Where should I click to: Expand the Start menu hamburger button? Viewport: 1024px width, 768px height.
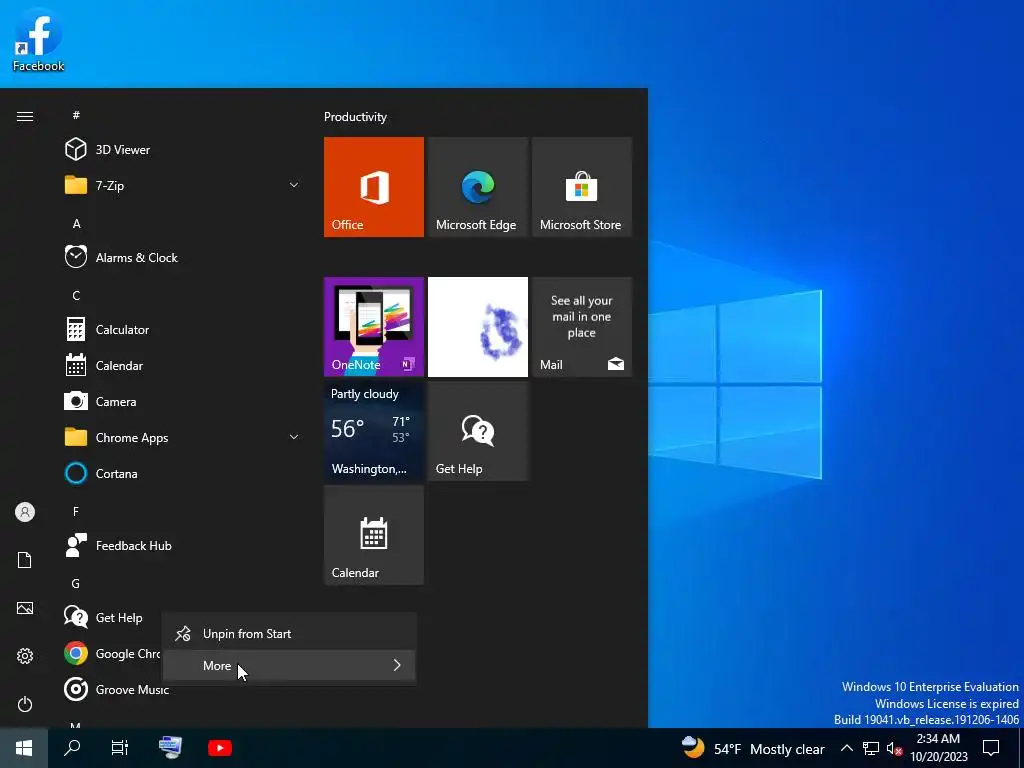[x=25, y=116]
